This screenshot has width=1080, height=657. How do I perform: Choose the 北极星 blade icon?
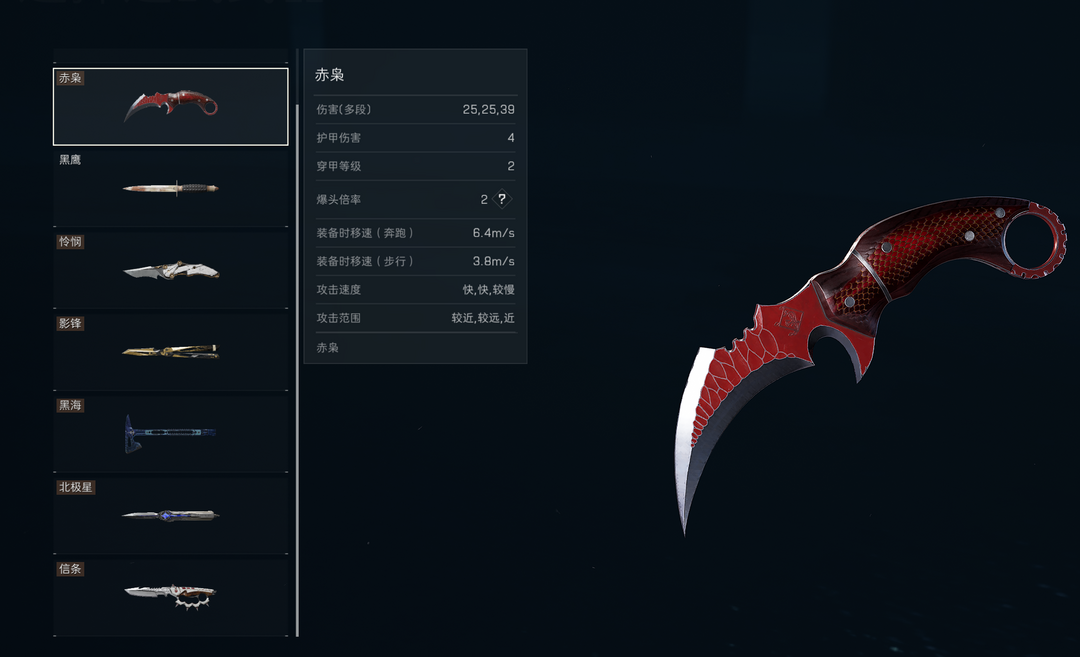pyautogui.click(x=171, y=514)
